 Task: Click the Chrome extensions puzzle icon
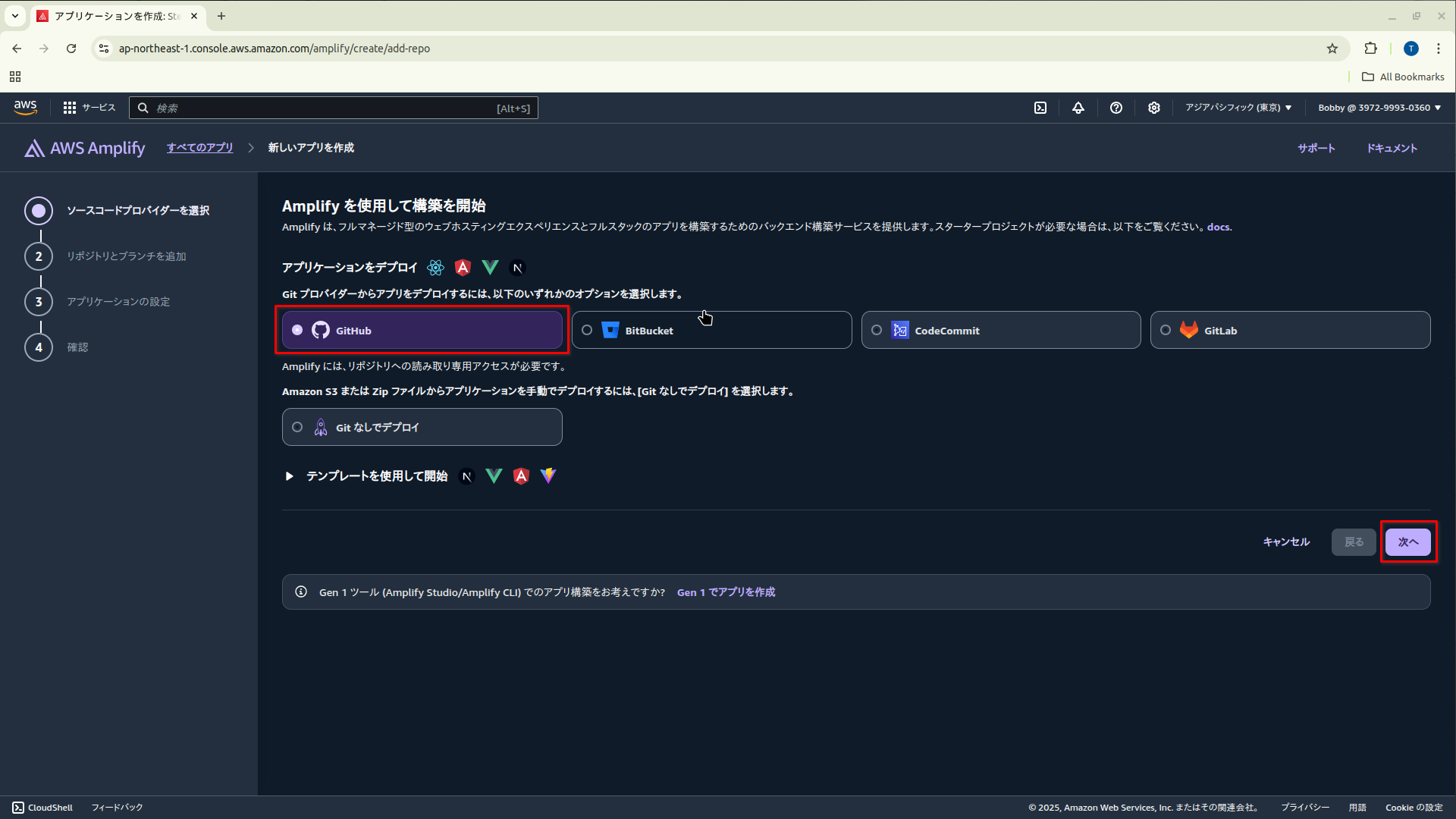[x=1370, y=49]
